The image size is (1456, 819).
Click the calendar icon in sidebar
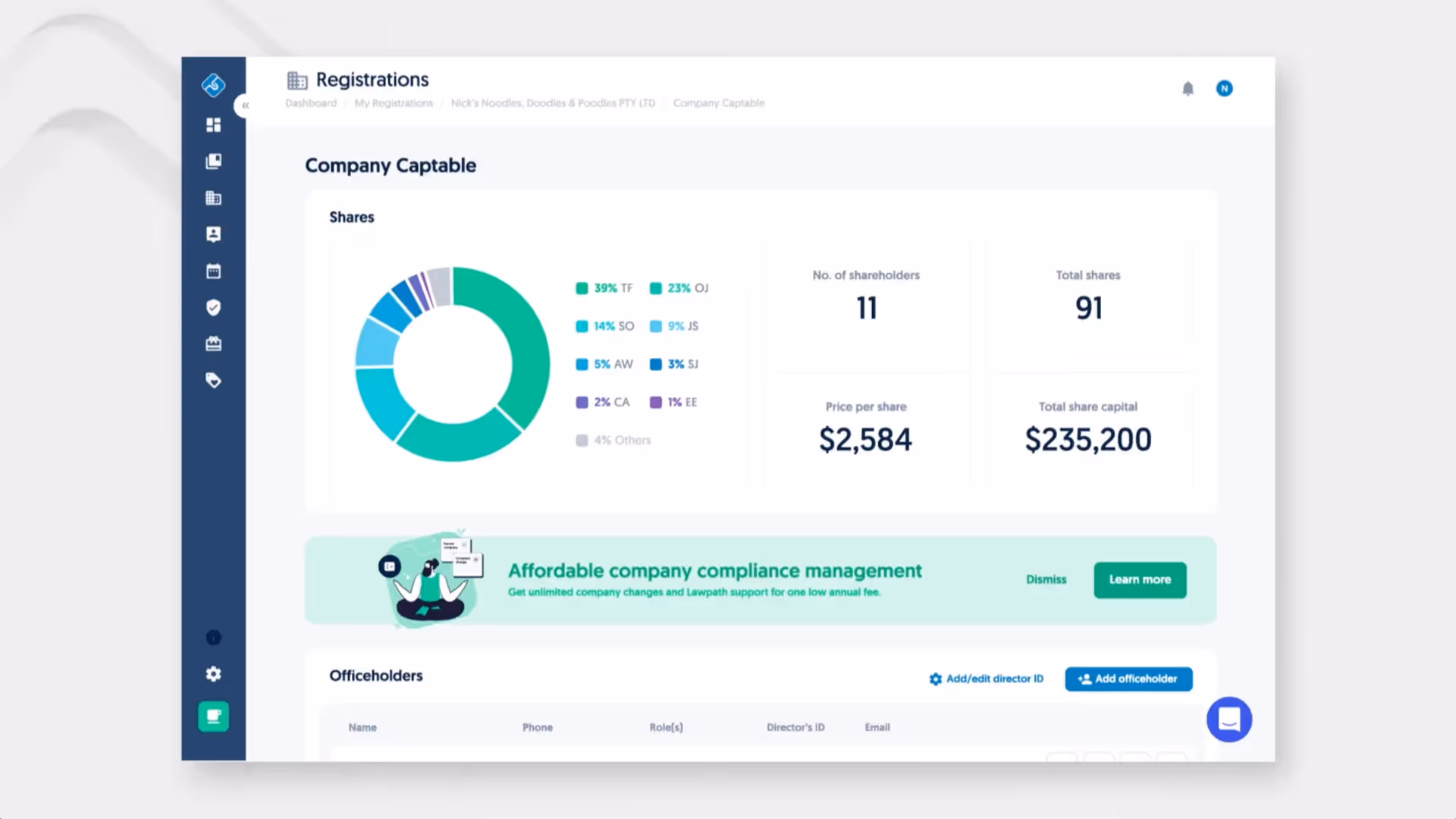pos(214,271)
